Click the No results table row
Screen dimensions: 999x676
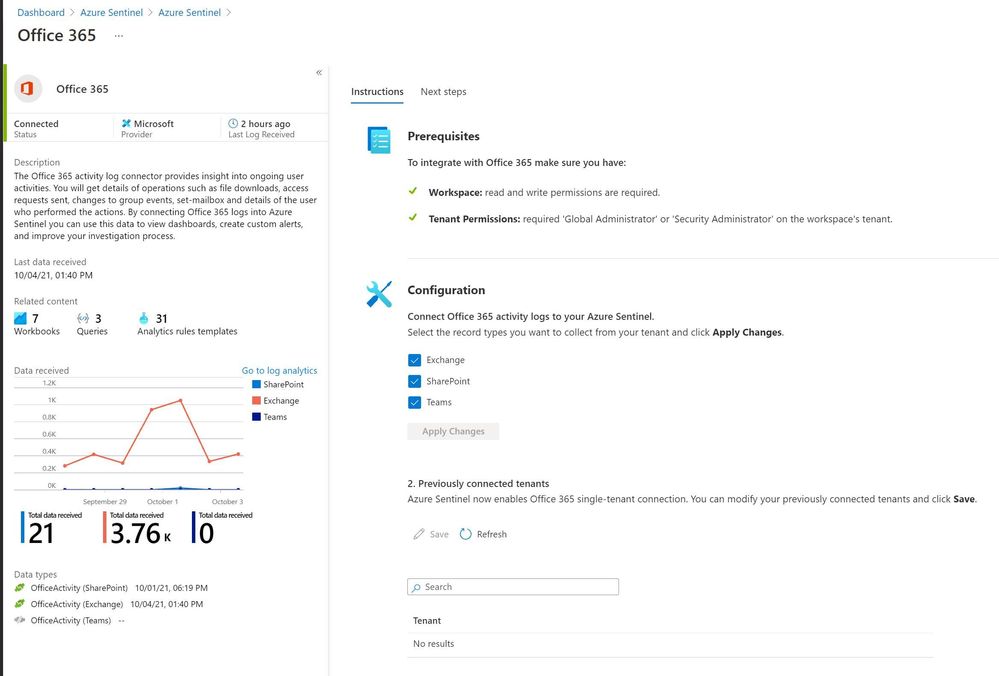point(670,644)
